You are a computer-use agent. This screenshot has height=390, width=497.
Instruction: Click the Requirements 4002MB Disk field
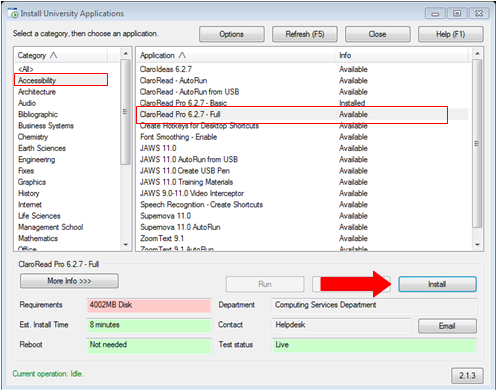point(149,305)
